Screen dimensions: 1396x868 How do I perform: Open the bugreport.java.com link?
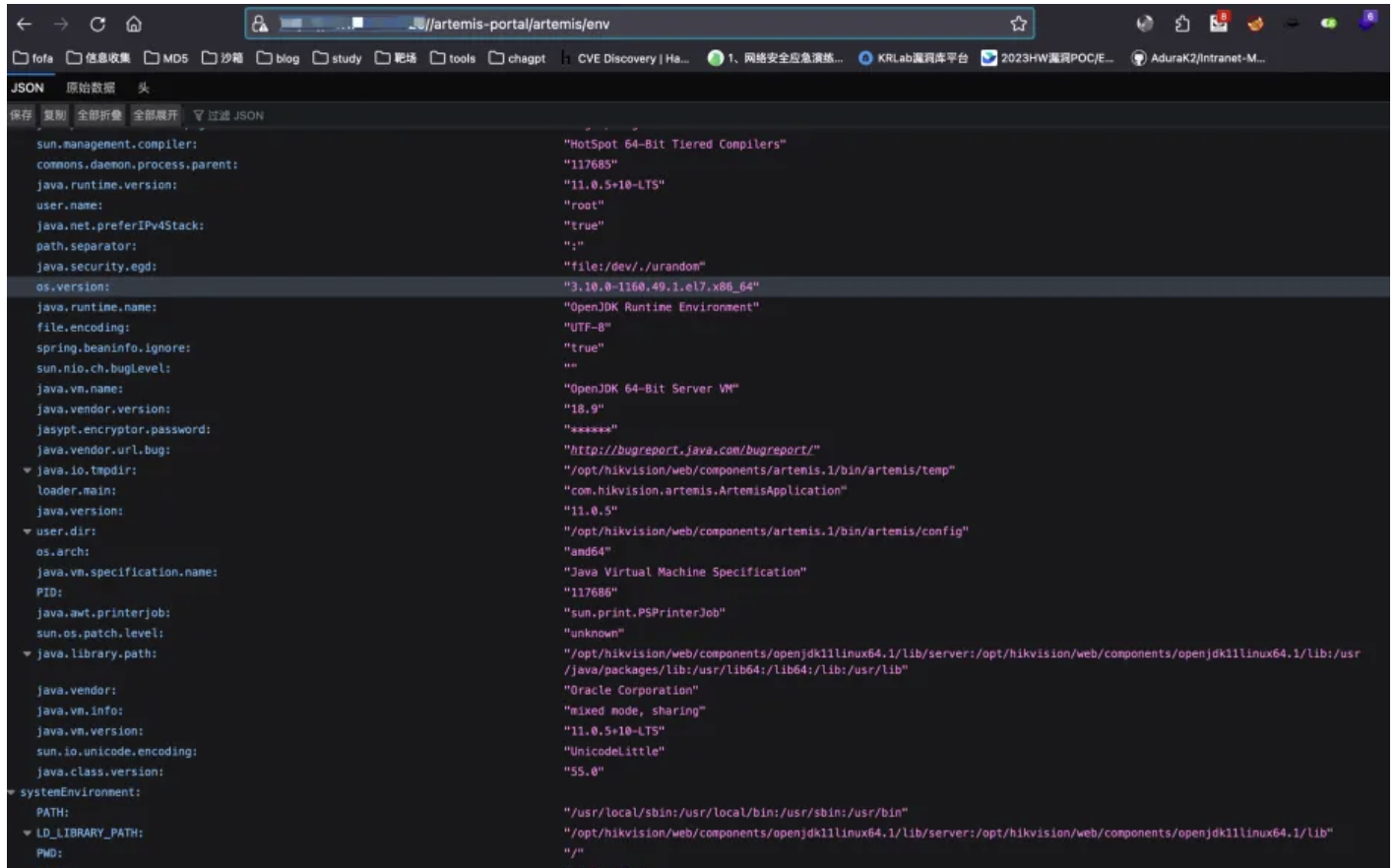[x=691, y=450]
